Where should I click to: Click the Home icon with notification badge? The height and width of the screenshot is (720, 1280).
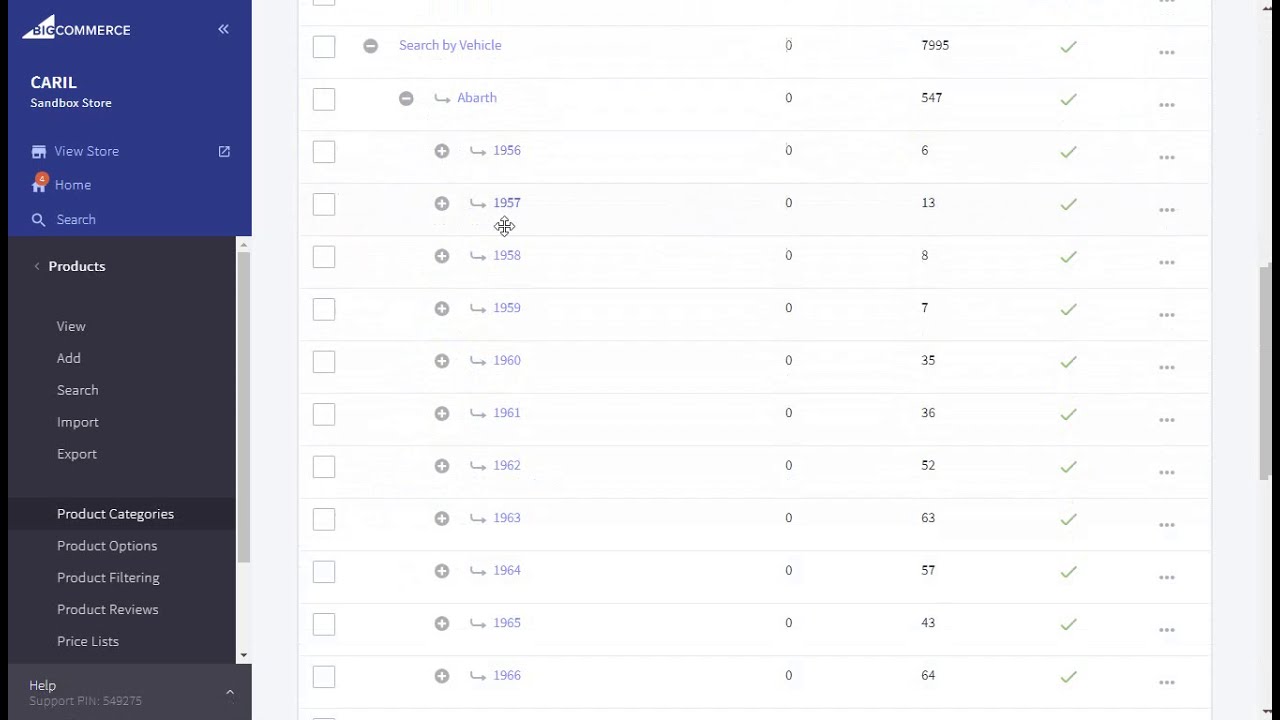click(39, 184)
